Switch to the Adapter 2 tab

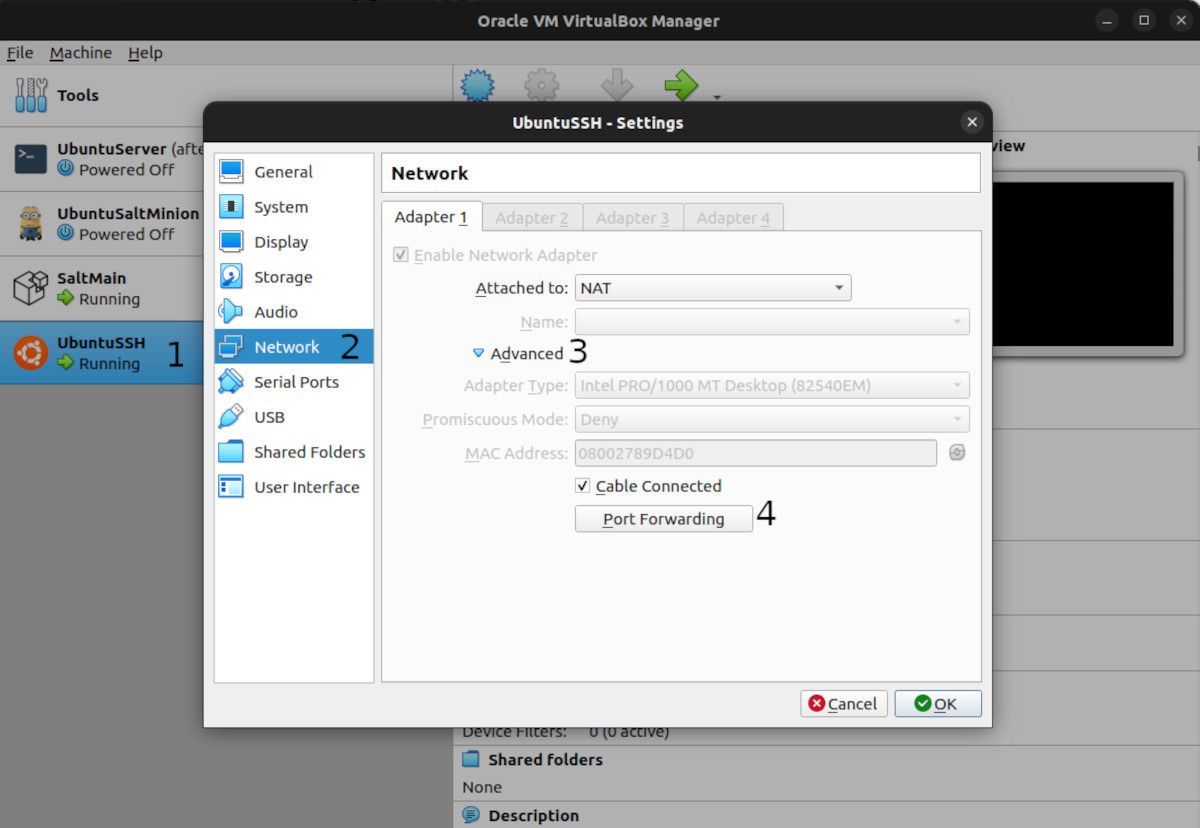532,217
